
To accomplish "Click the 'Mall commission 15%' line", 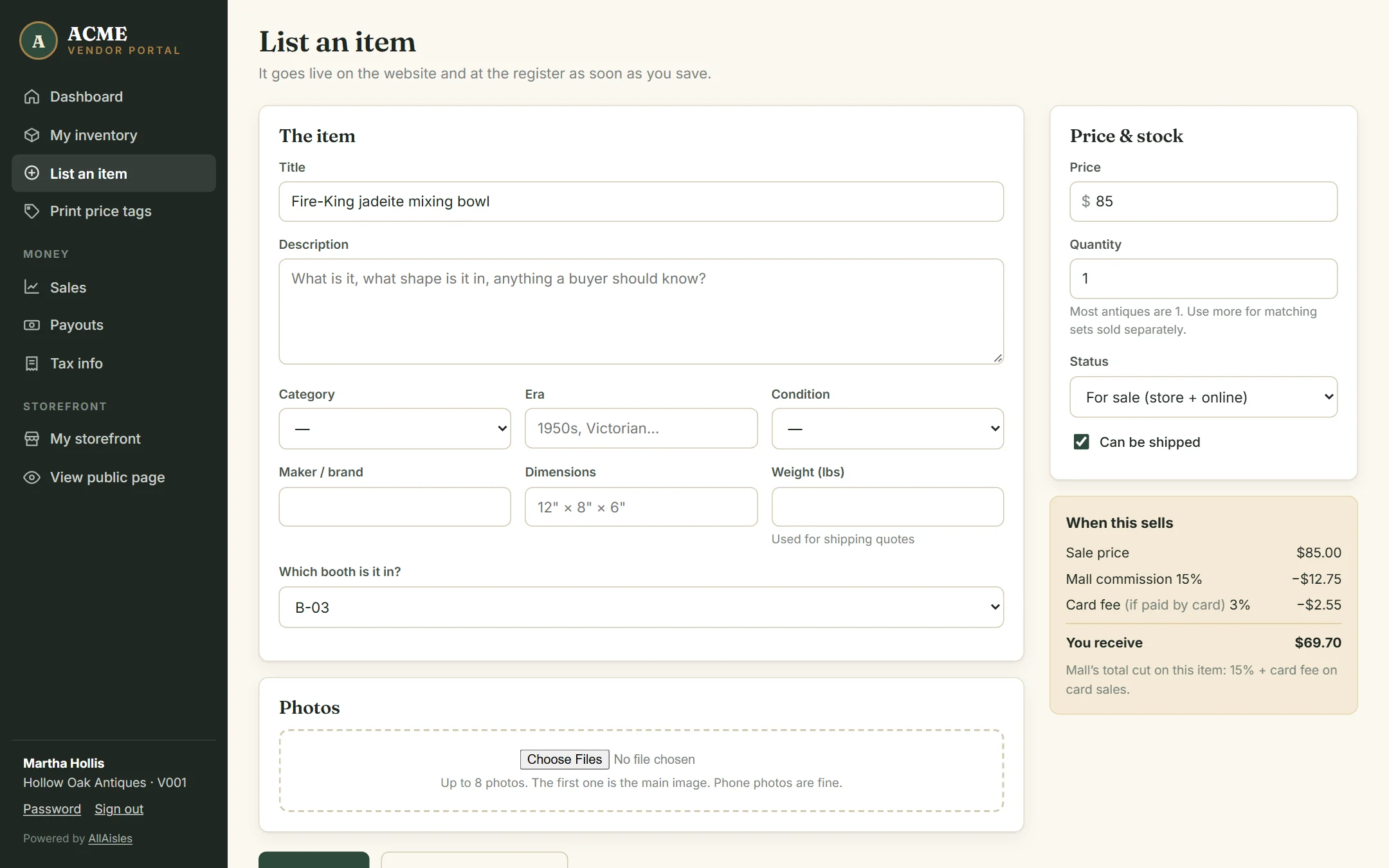I will click(1203, 579).
